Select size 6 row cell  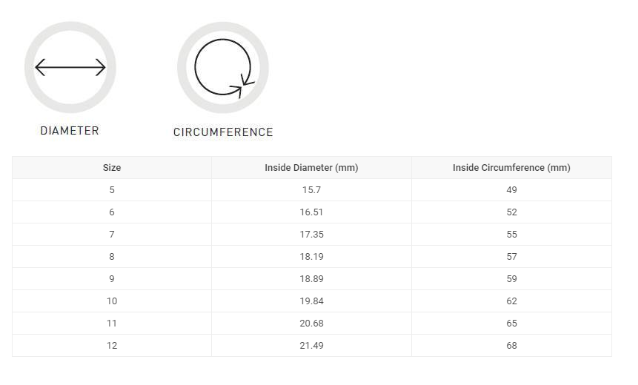point(112,212)
